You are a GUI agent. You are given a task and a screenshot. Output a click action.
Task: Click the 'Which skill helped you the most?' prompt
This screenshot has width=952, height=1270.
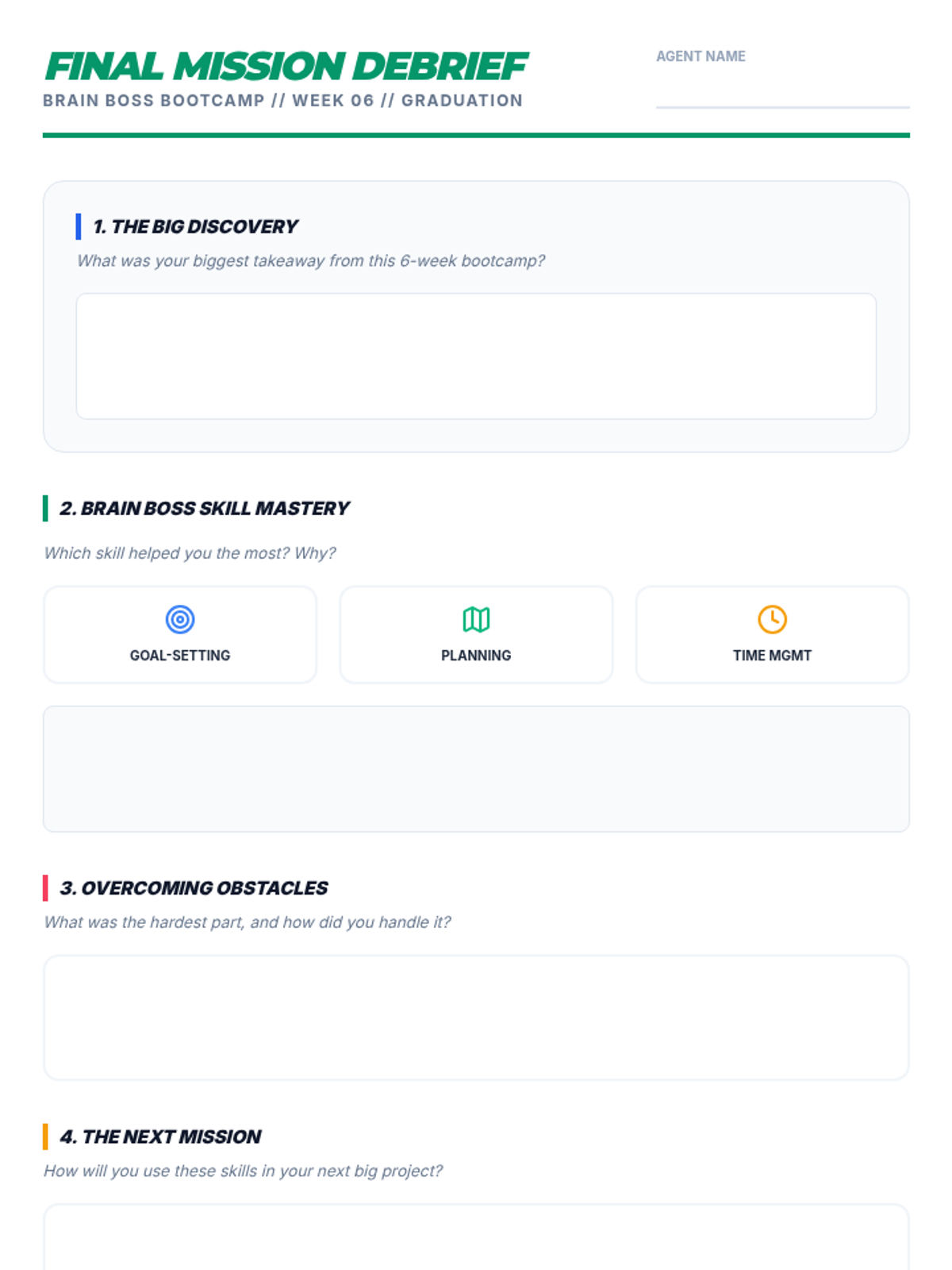[x=190, y=553]
